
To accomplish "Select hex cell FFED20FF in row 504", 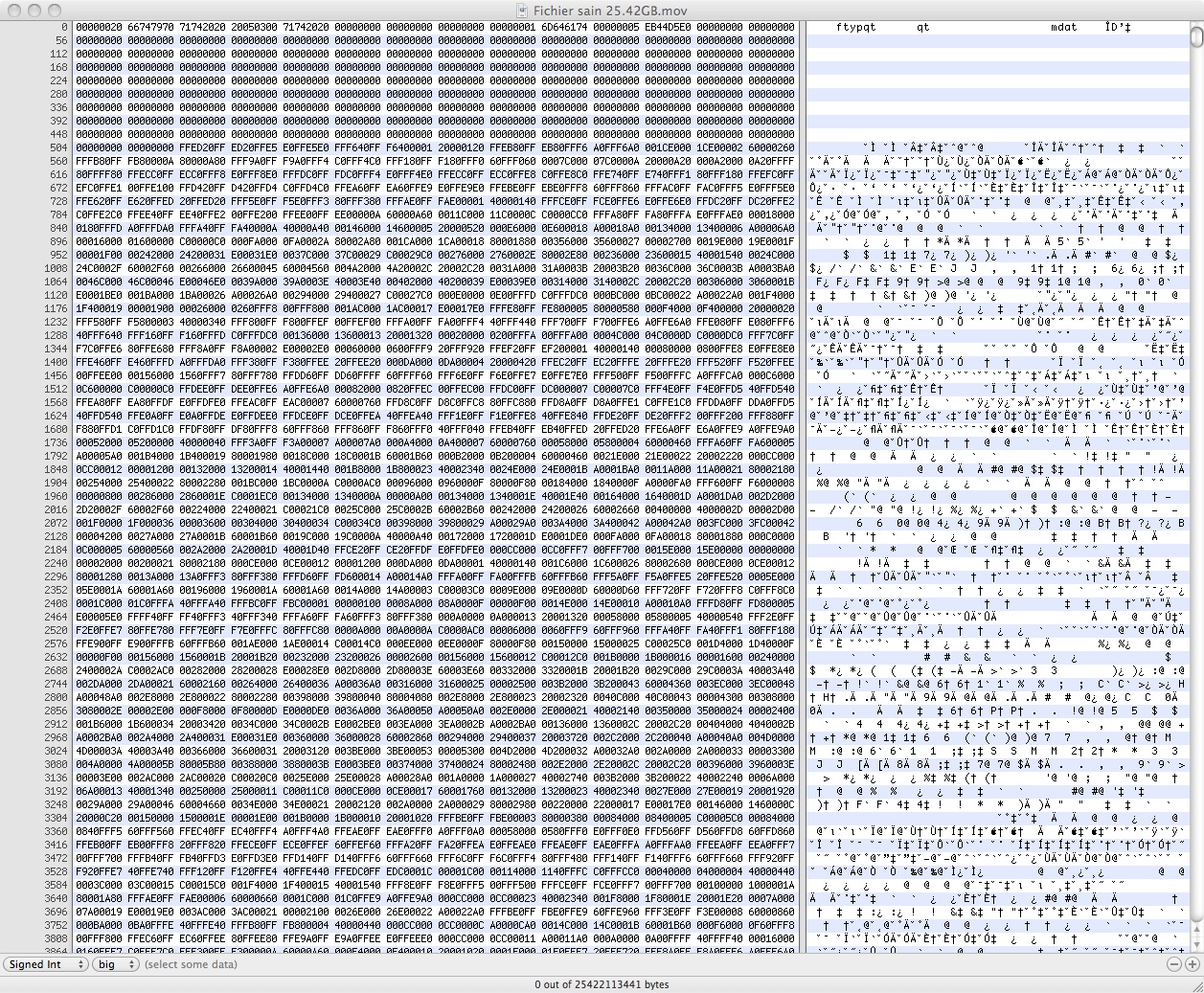I will coord(201,147).
